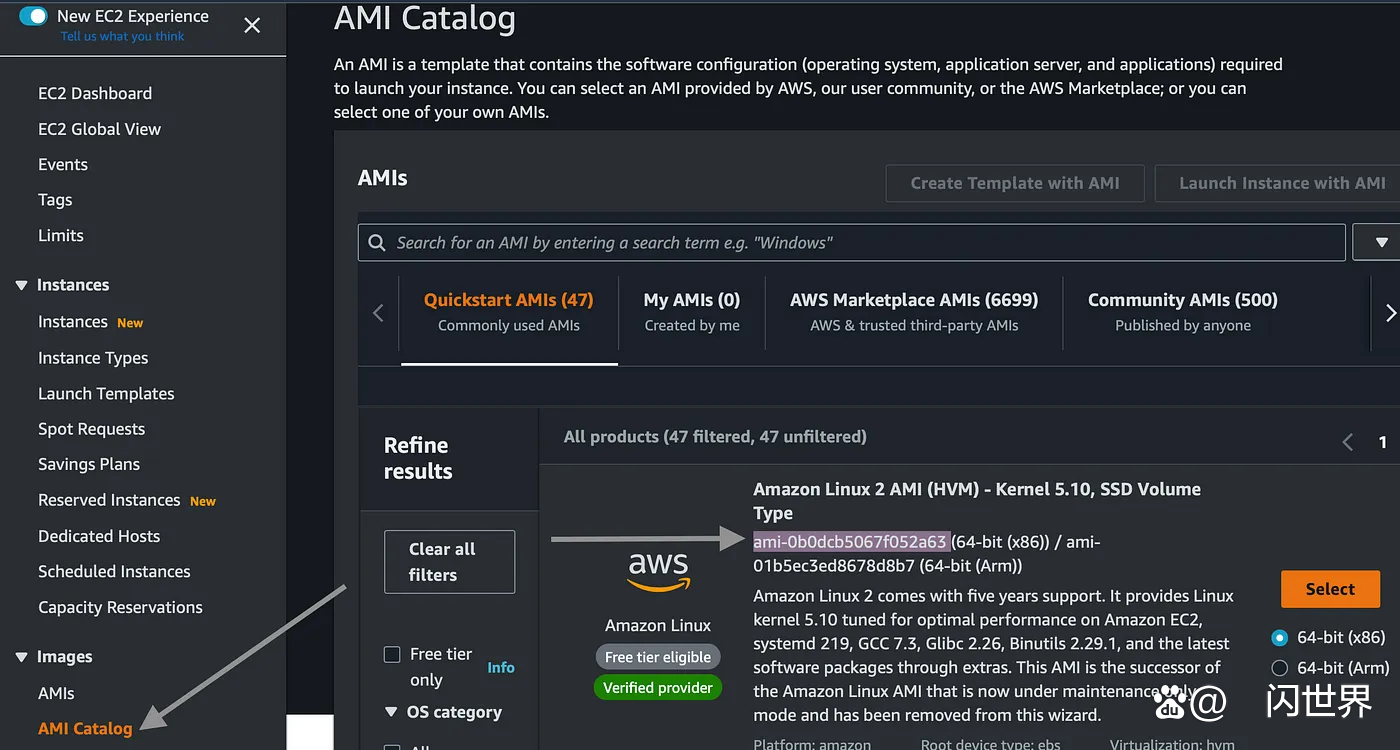The height and width of the screenshot is (750, 1400).
Task: Choose the 64-bit (Arm) radio option
Action: (1279, 668)
